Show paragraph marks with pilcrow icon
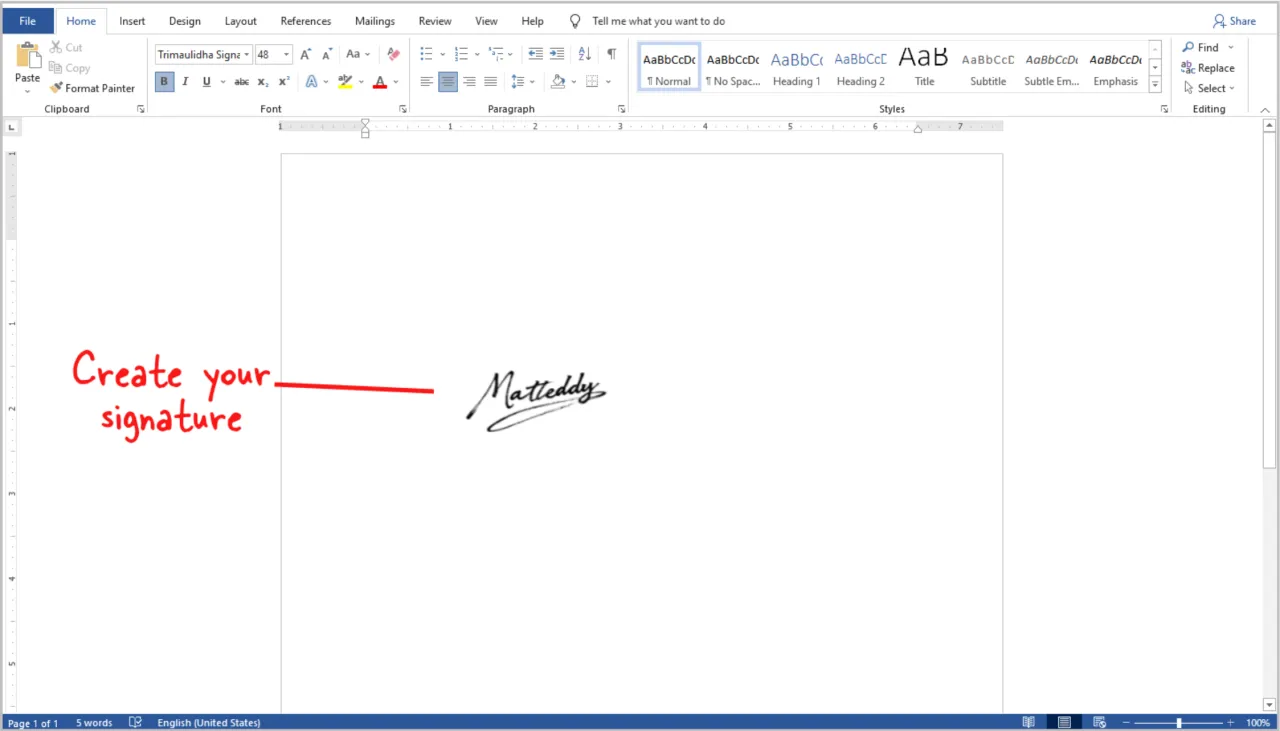The width and height of the screenshot is (1280, 731). (x=611, y=54)
